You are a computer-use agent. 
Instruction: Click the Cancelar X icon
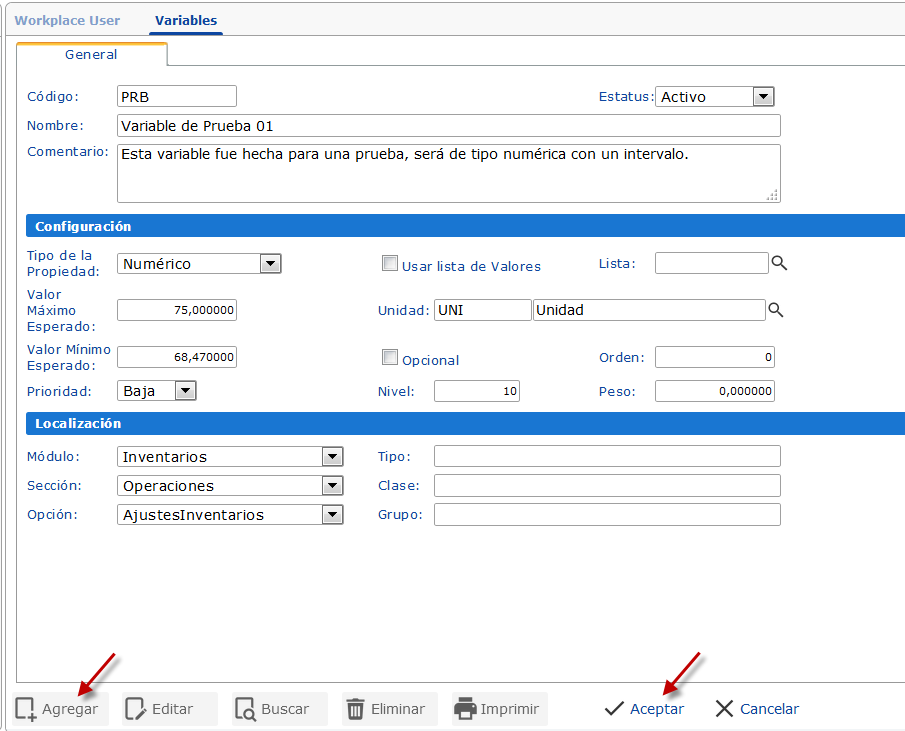point(725,709)
